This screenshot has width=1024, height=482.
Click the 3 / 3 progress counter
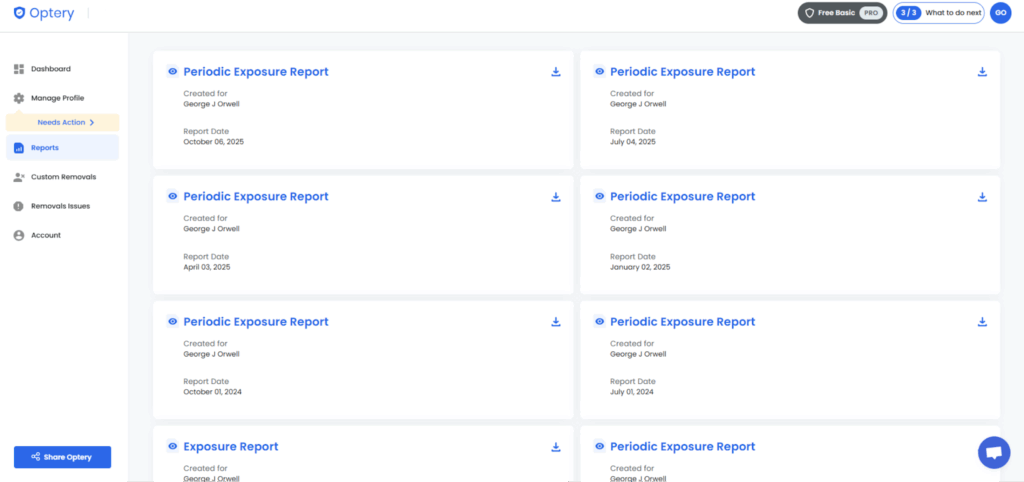tap(908, 13)
